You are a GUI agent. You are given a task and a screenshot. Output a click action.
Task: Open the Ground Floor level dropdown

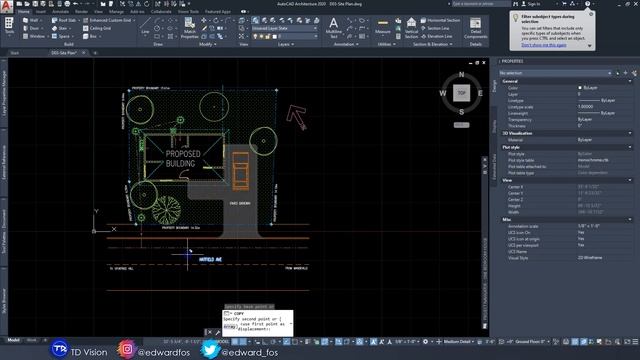coord(532,342)
